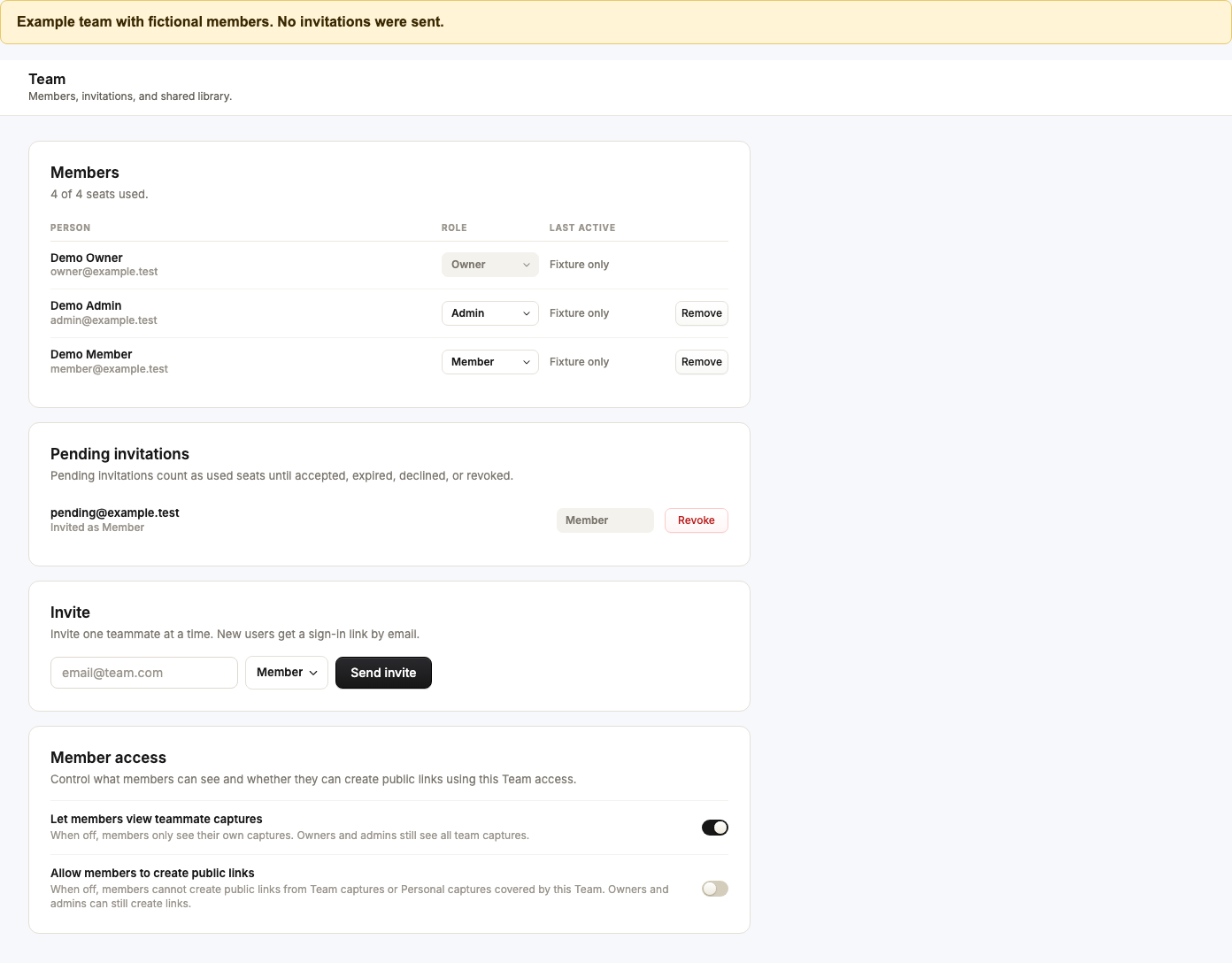Open Demo Admin's role dropdown
The image size is (1232, 963).
tap(489, 313)
